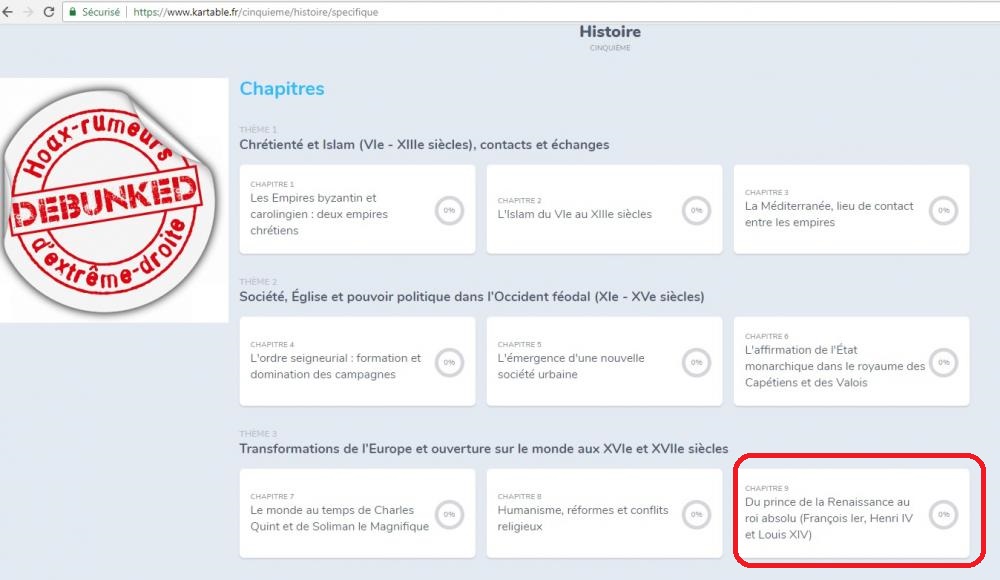This screenshot has width=1000, height=580.
Task: Click 0% progress circle on L'Islam chapter
Action: [696, 211]
